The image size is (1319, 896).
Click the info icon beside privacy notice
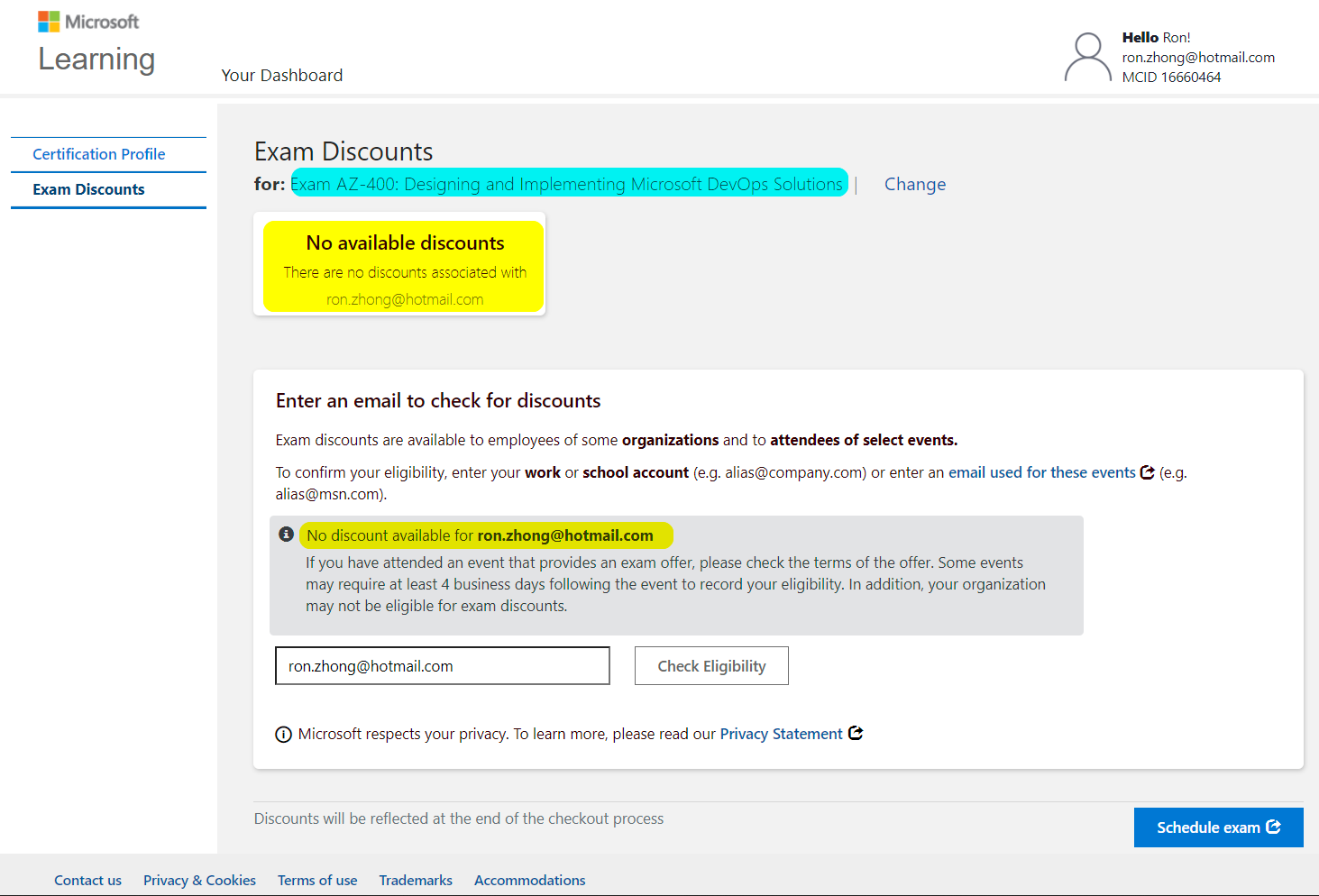(x=283, y=734)
